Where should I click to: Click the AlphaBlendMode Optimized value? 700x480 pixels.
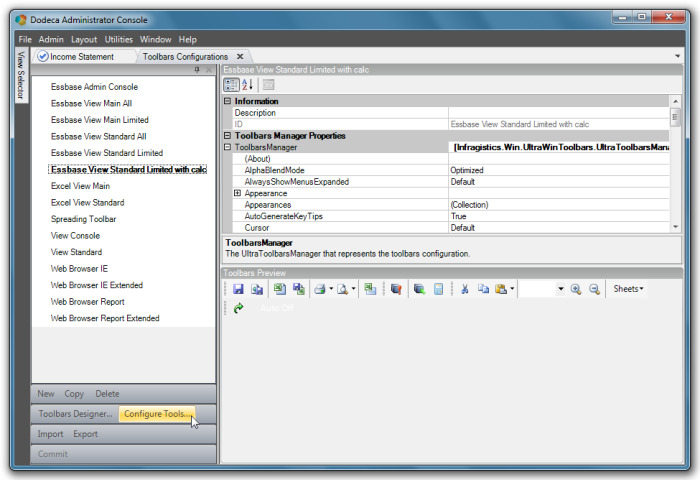558,170
